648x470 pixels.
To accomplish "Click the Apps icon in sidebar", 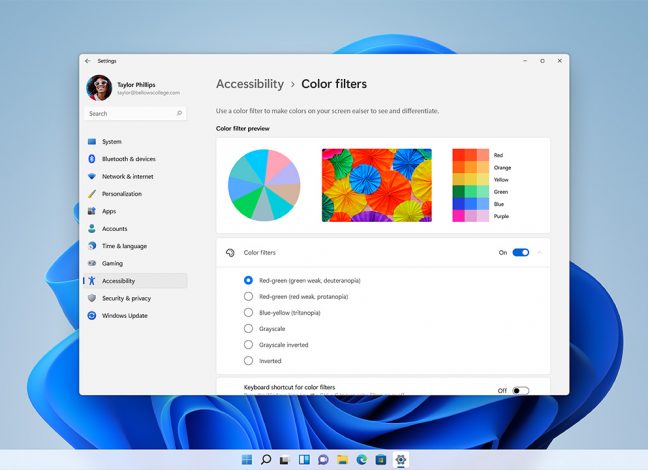I will click(92, 211).
